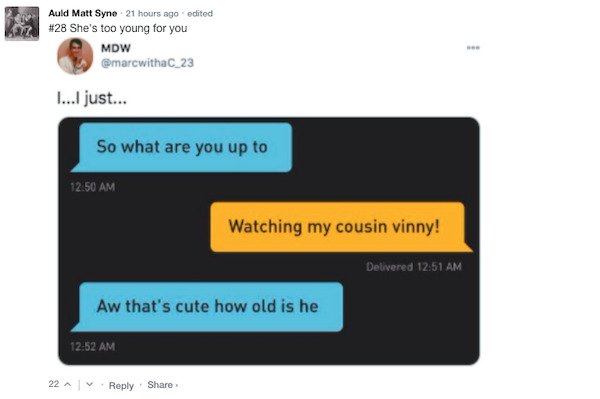Click the vote count showing 22

[x=54, y=384]
